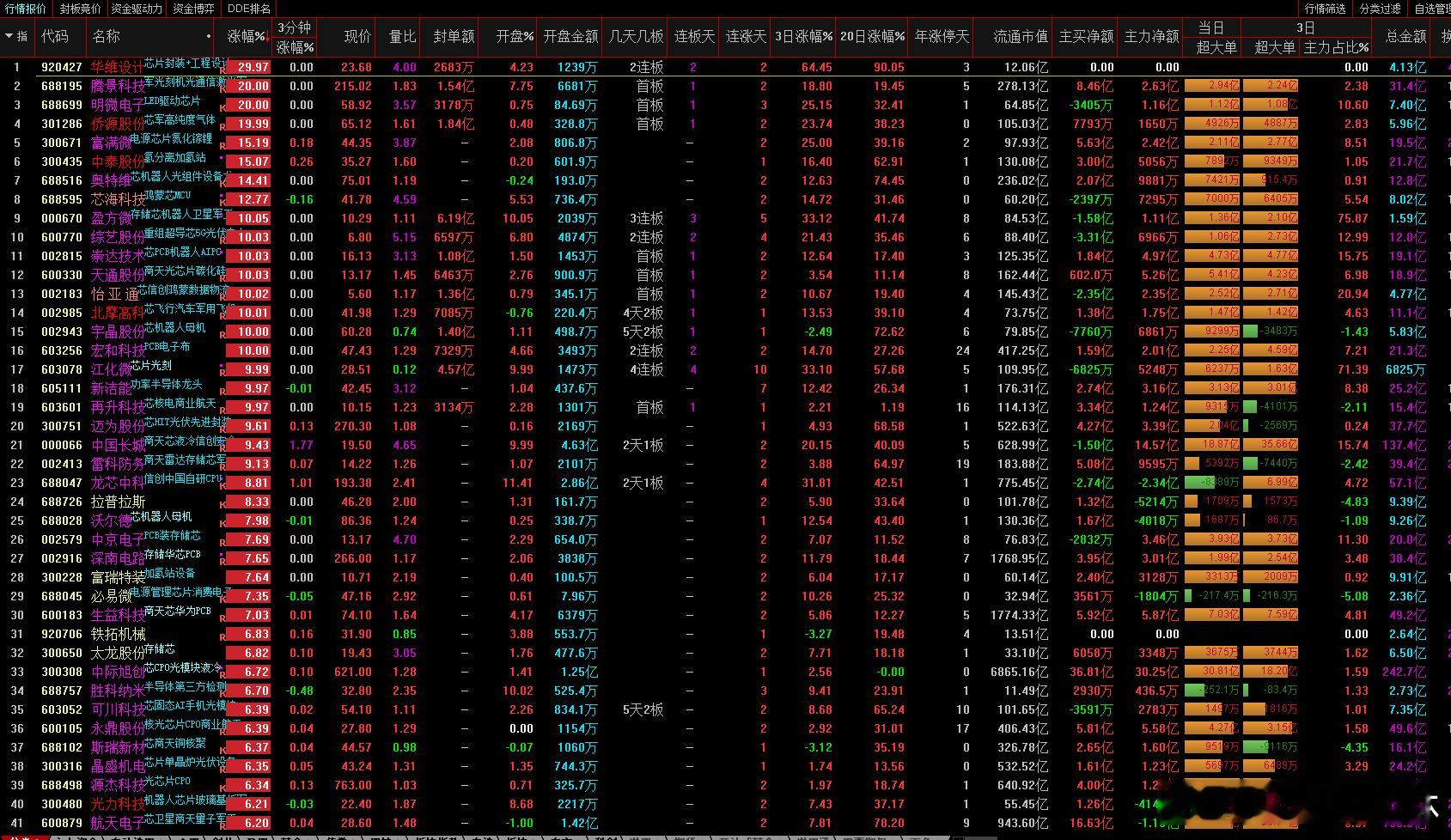This screenshot has width=1451, height=840.
Task: Select stock 龙芯中科
Action: (118, 483)
